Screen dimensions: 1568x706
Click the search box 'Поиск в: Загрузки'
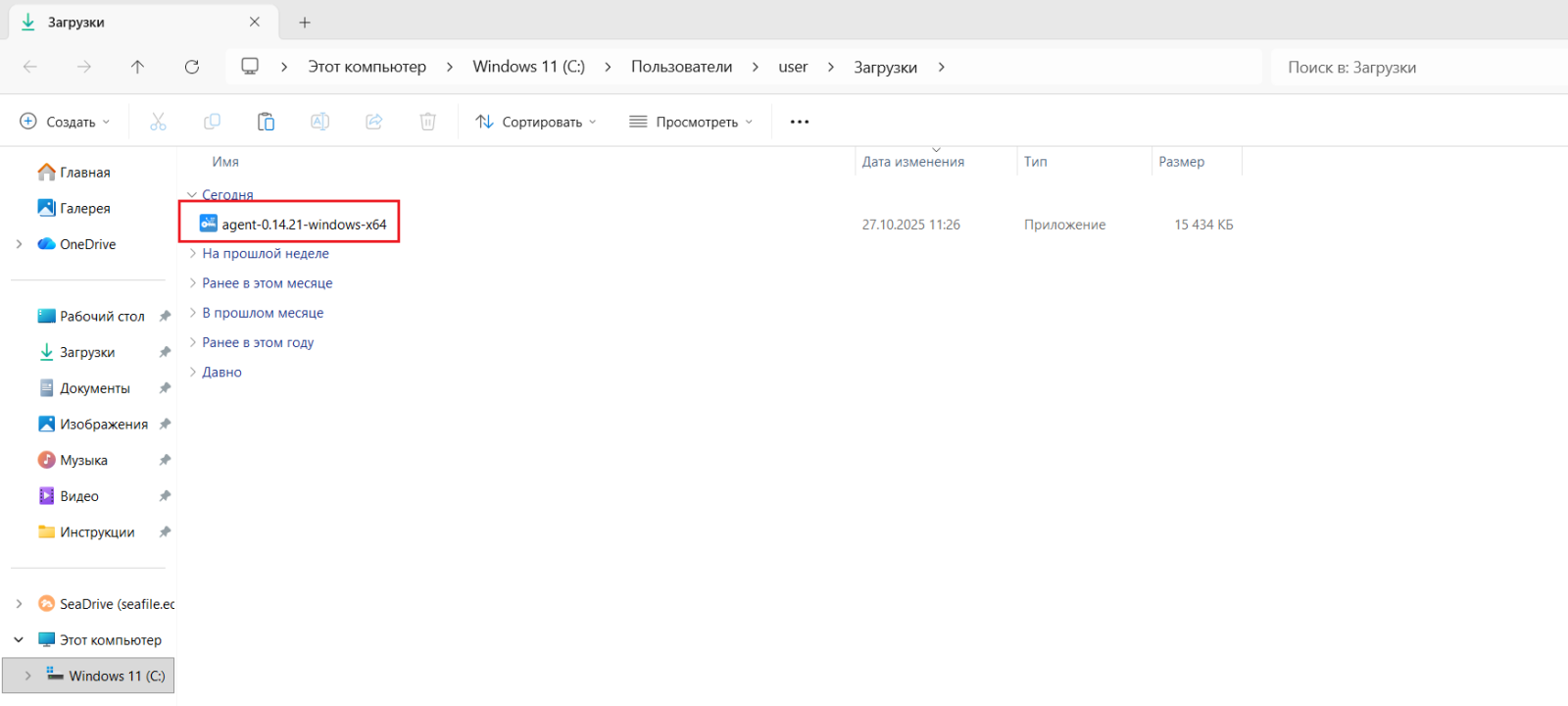coord(1411,67)
